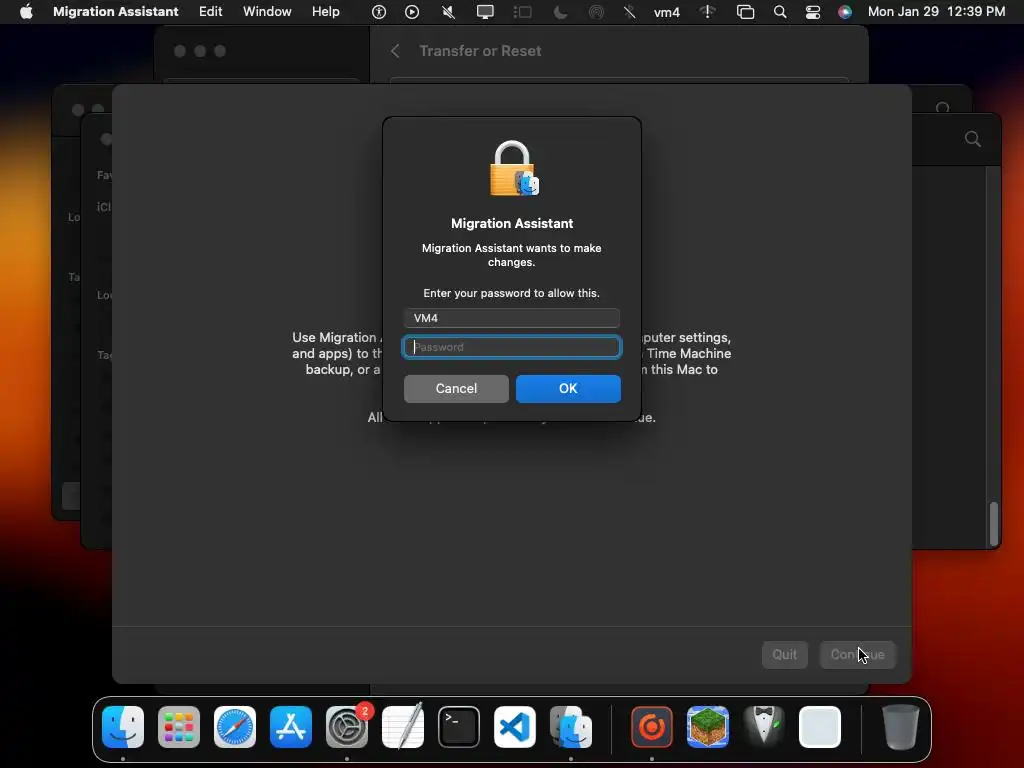Click Migration Assistant icon in the Dock
Image resolution: width=1024 pixels, height=768 pixels.
coord(571,727)
